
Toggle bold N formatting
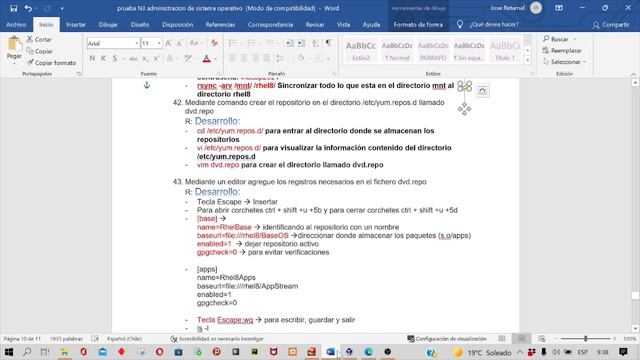pyautogui.click(x=92, y=58)
